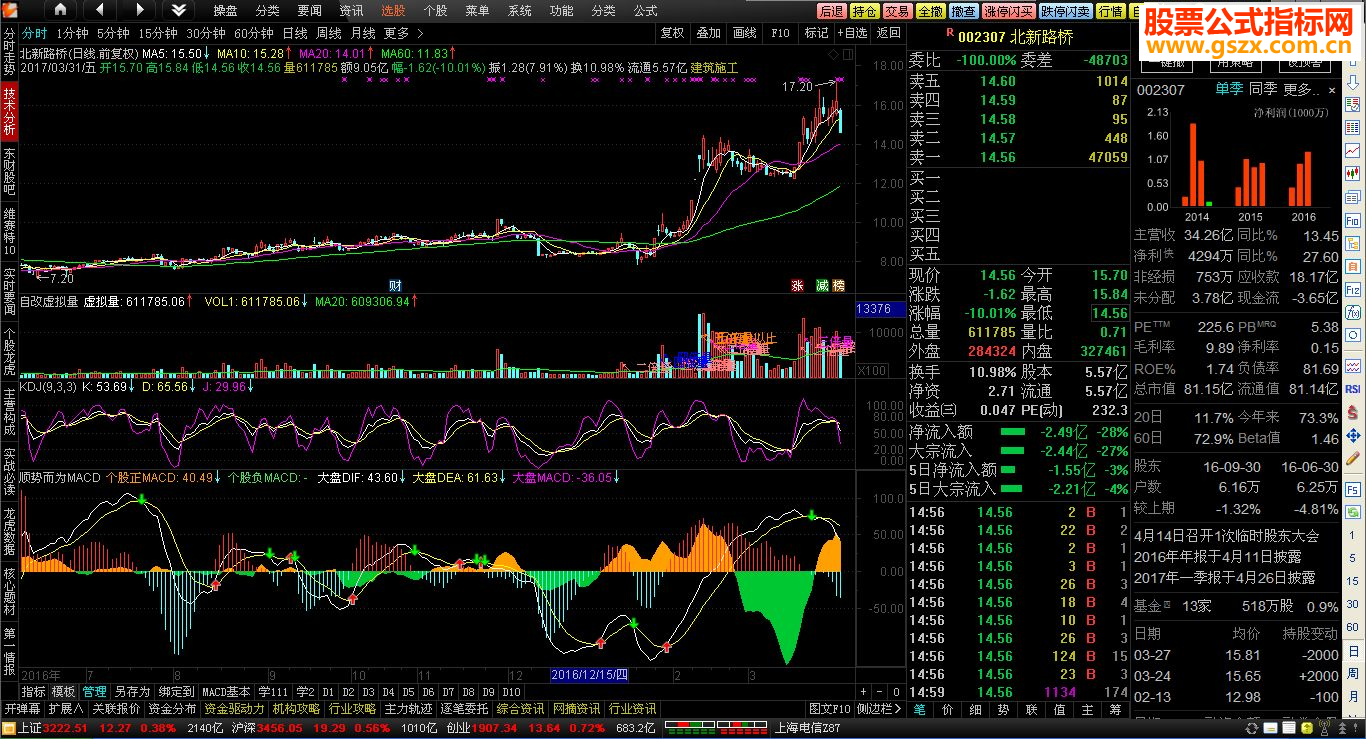The width and height of the screenshot is (1366, 739).
Task: Open F10 company info
Action: coord(781,33)
